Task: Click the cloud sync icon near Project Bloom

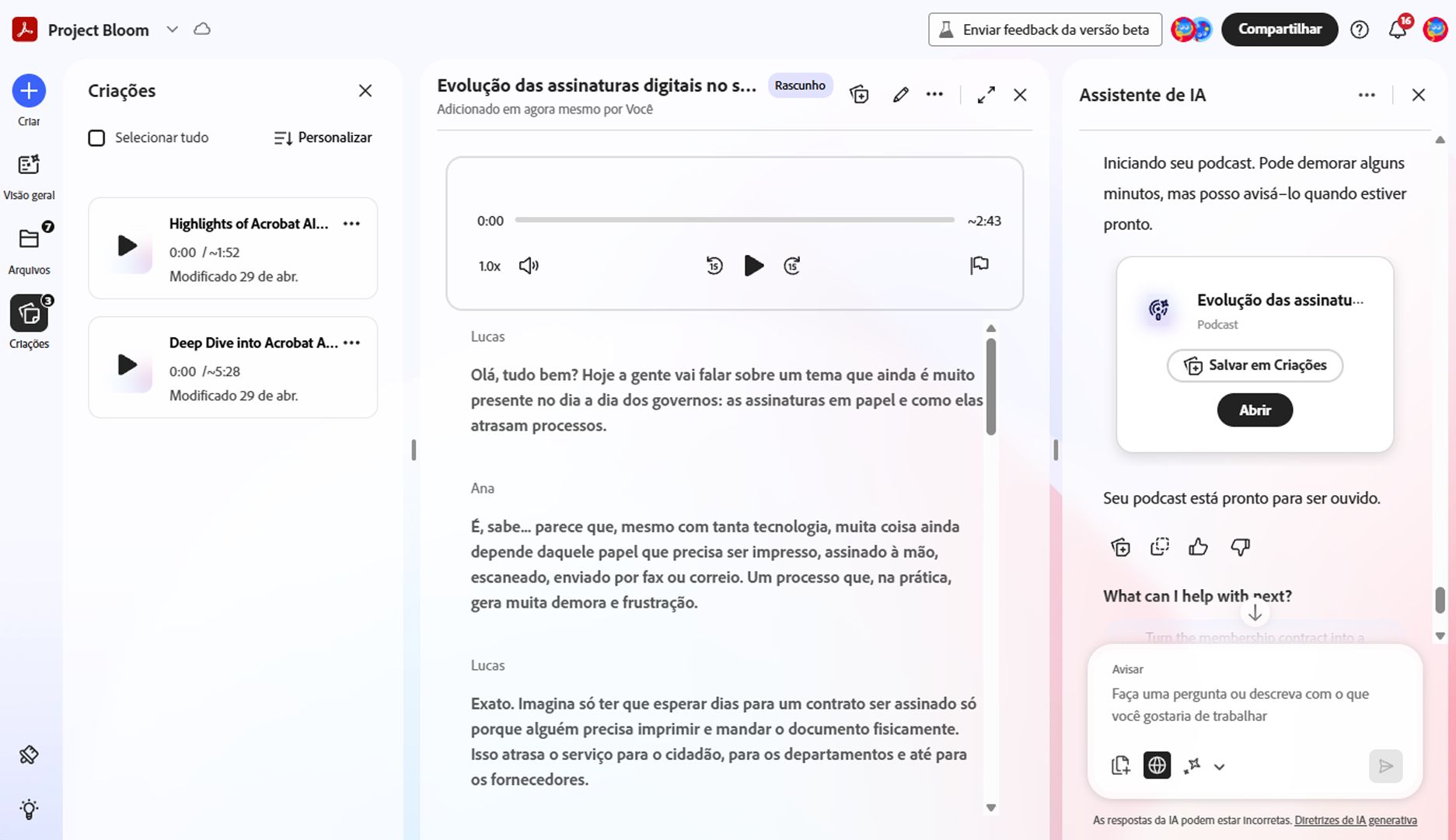Action: tap(202, 30)
